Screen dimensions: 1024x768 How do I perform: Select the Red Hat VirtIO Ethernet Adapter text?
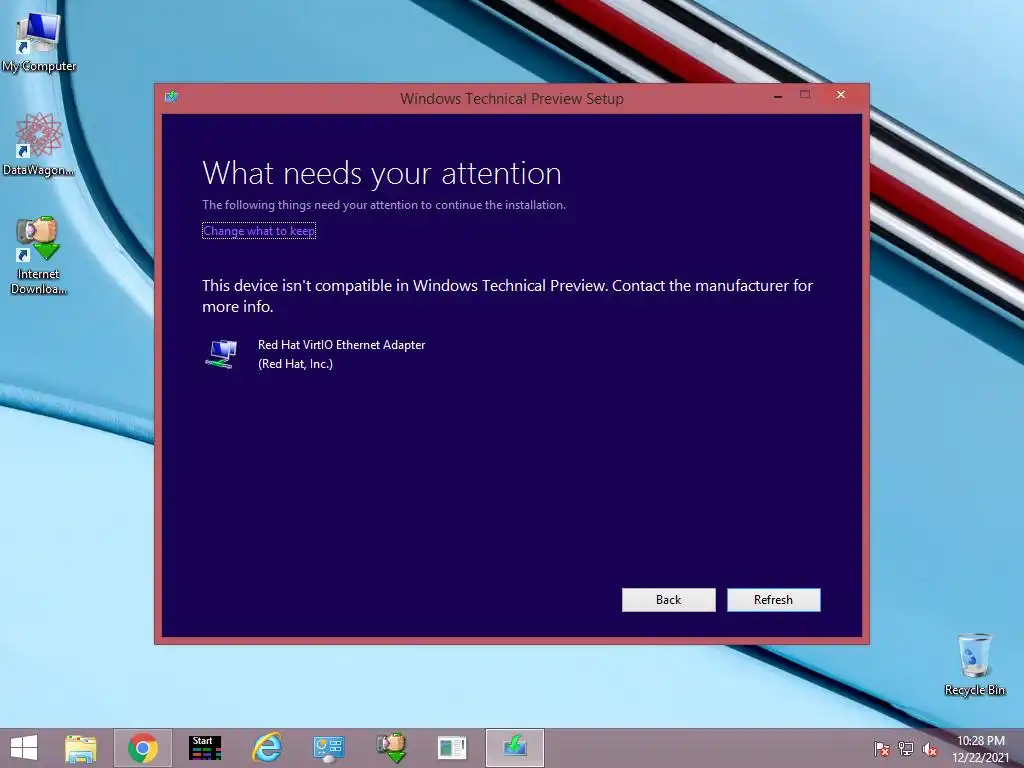[341, 345]
